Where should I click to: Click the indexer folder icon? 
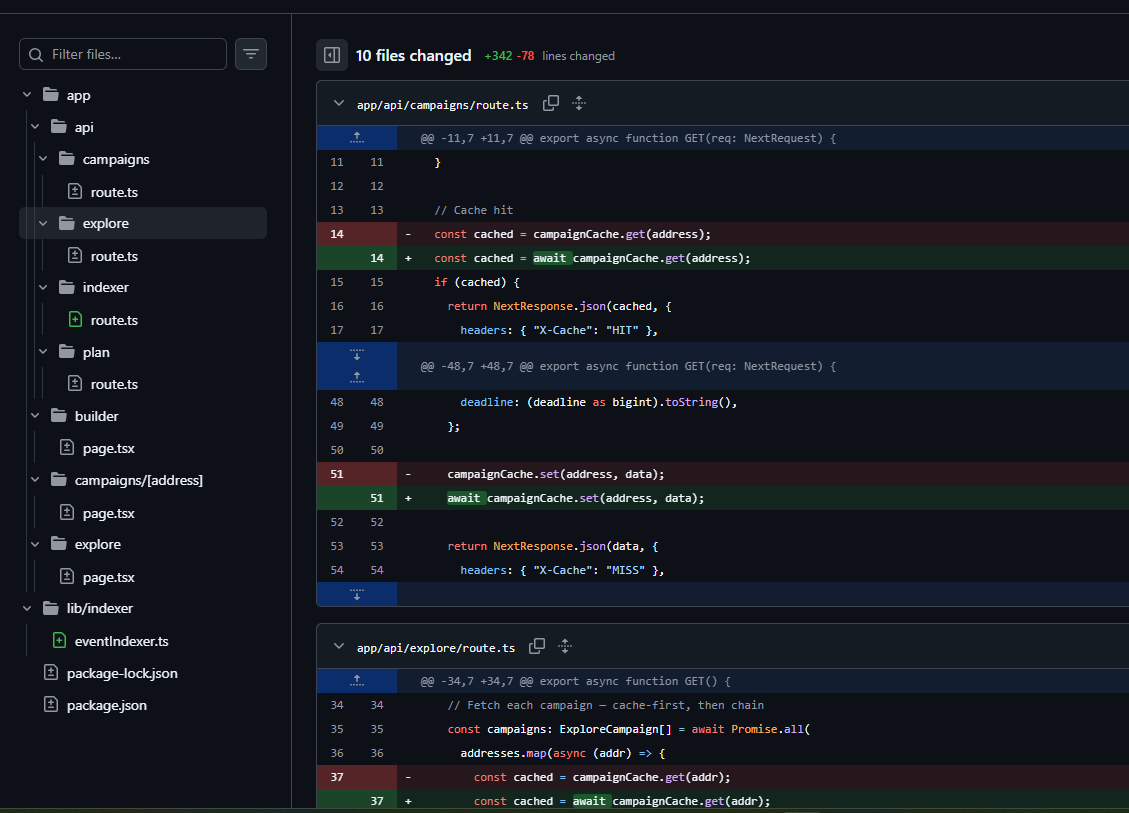[x=66, y=287]
